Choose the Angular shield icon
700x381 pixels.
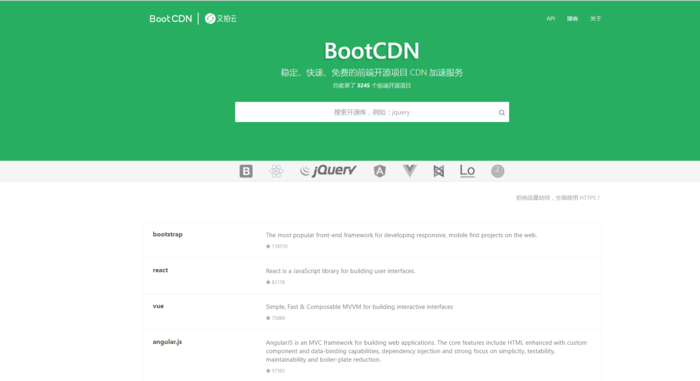click(379, 171)
